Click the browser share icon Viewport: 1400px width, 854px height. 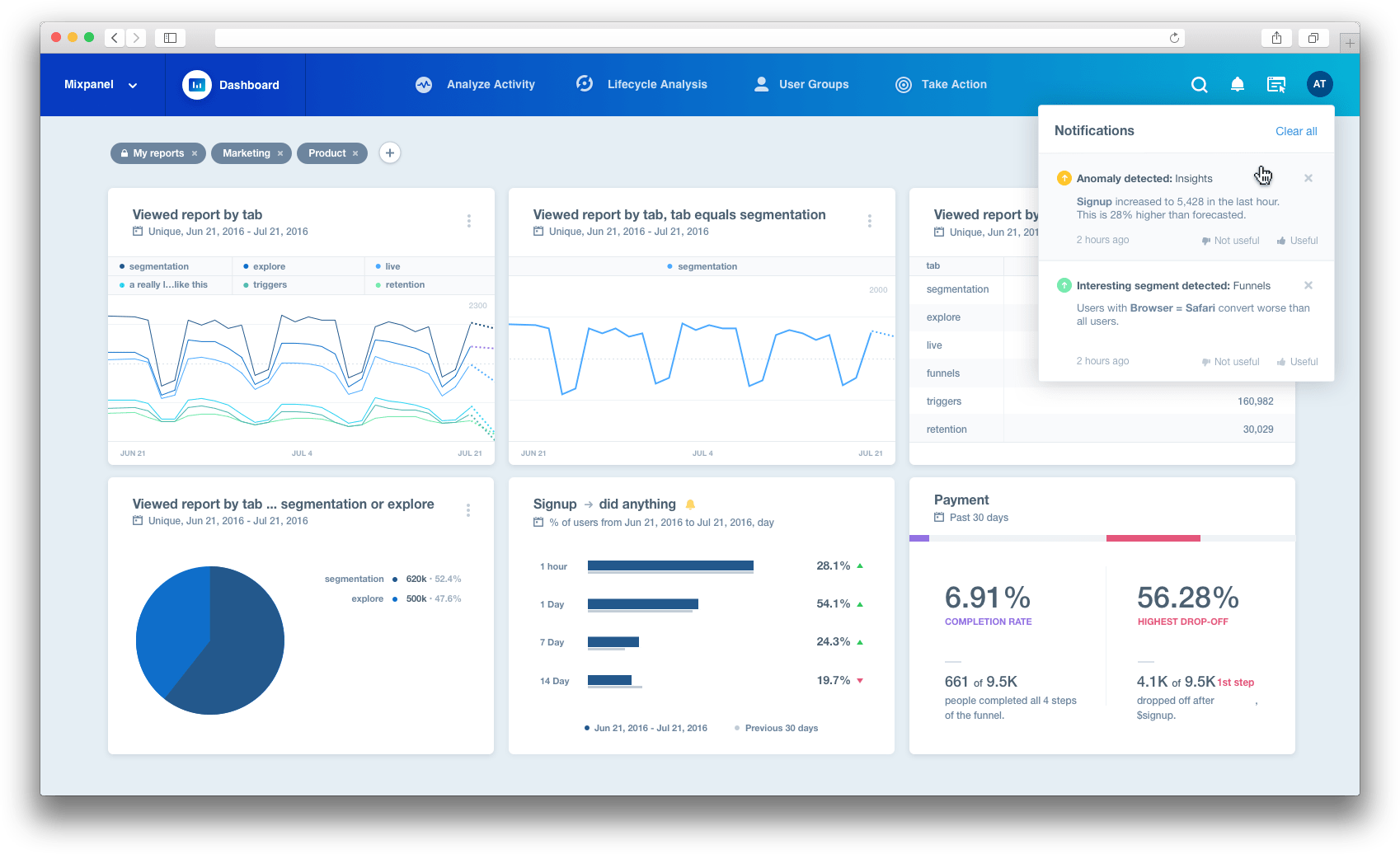1276,38
